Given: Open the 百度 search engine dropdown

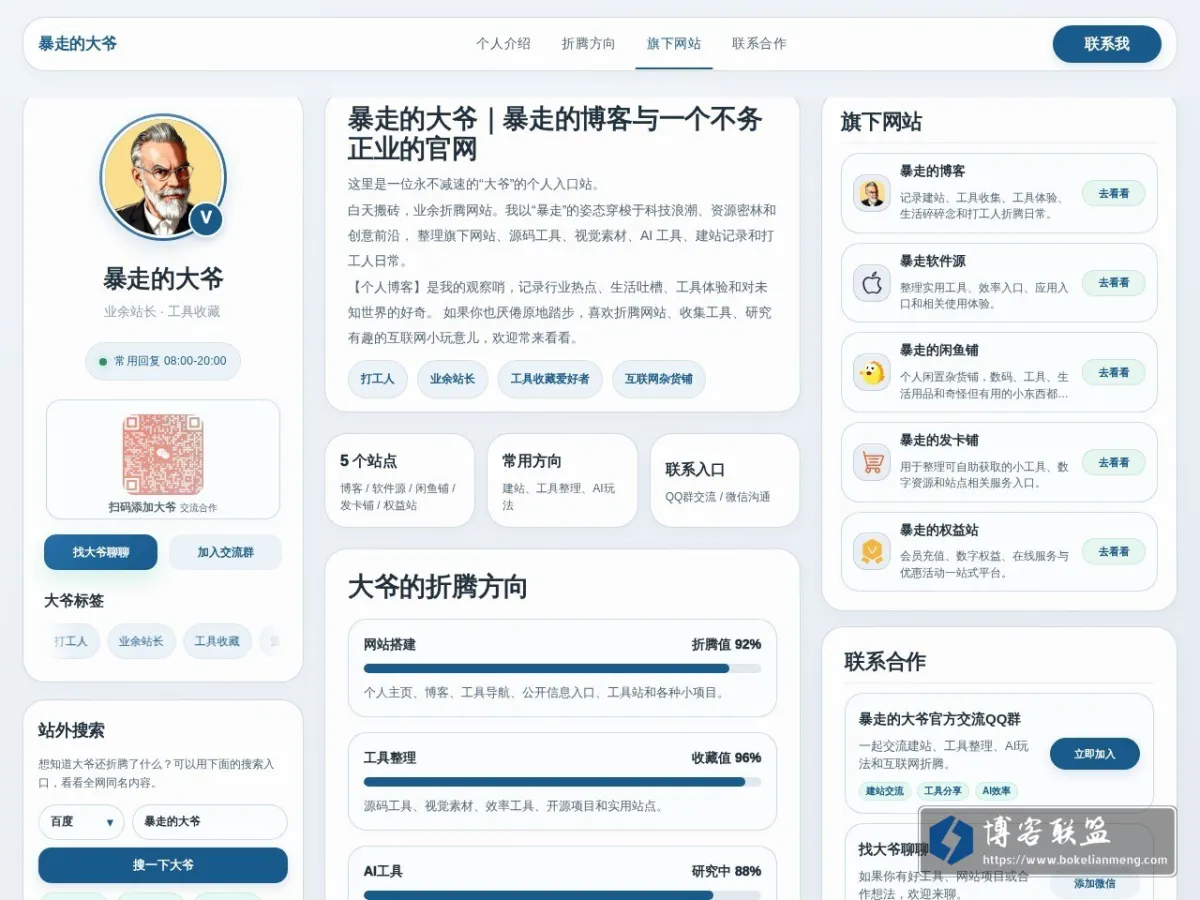Looking at the screenshot, I should tap(81, 822).
